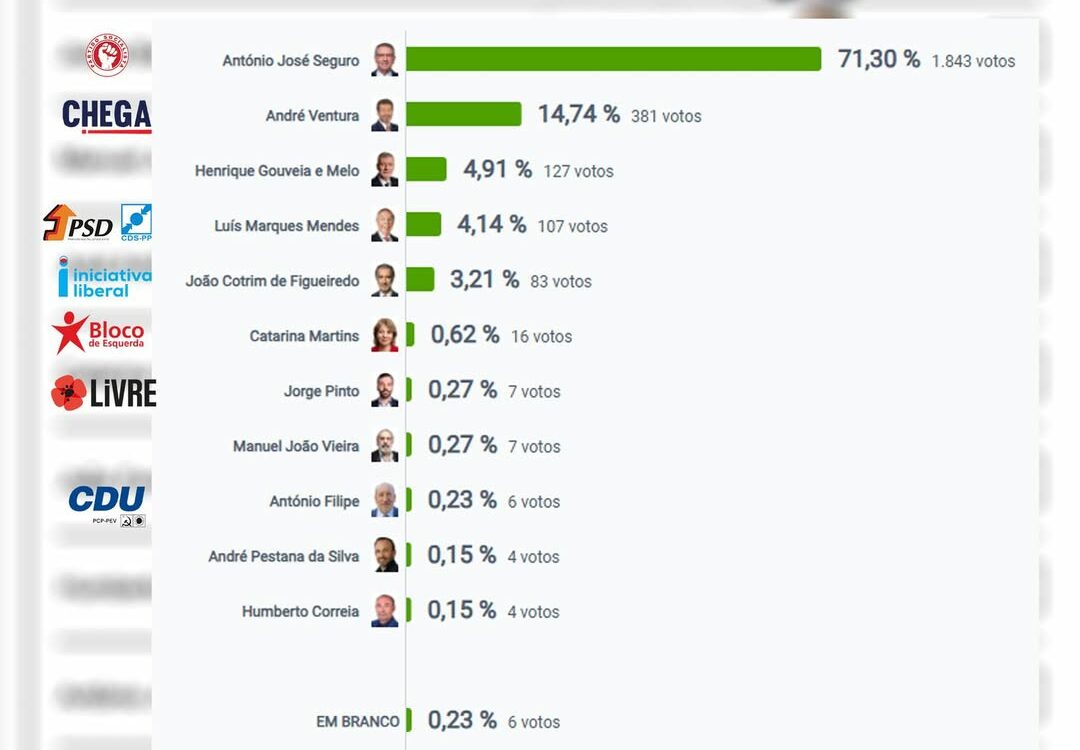Click the 71,30 % green result bar
This screenshot has height=750, width=1080.
pos(613,59)
